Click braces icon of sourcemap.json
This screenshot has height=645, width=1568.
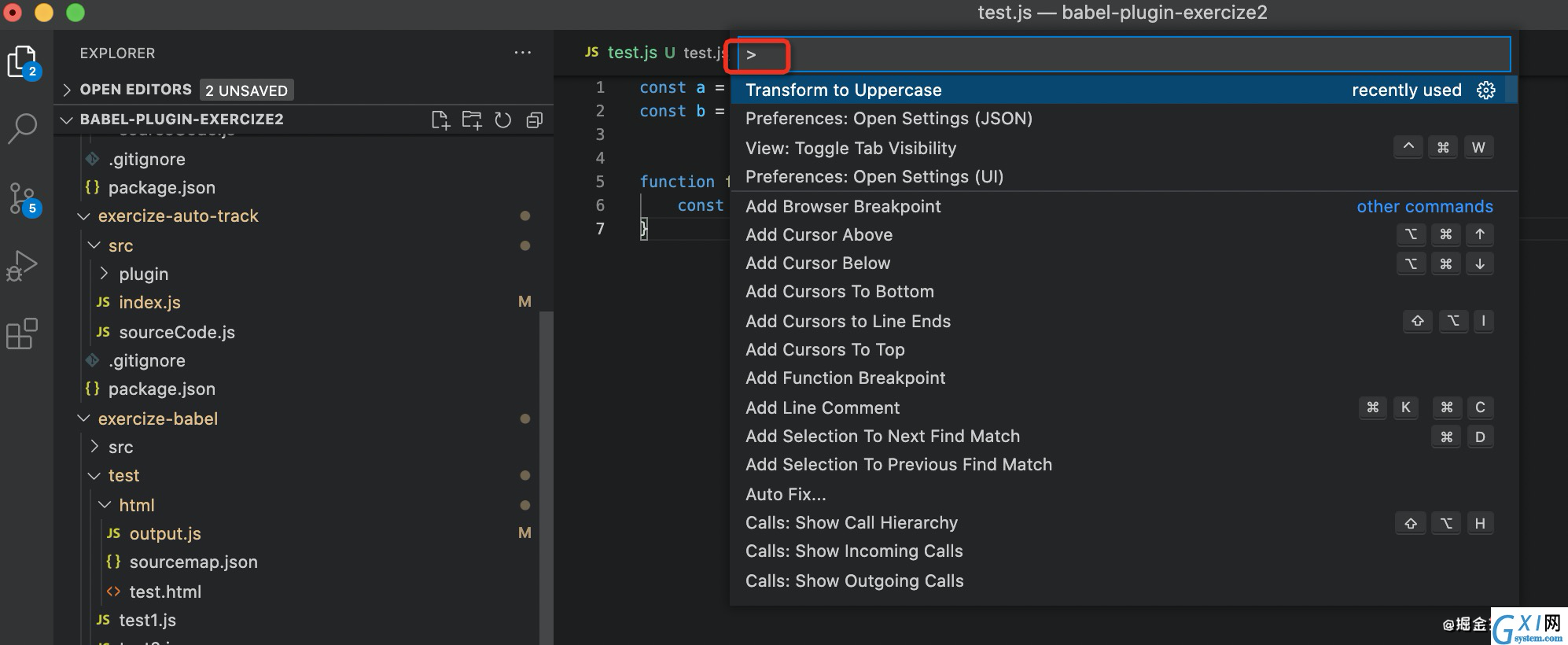113,562
